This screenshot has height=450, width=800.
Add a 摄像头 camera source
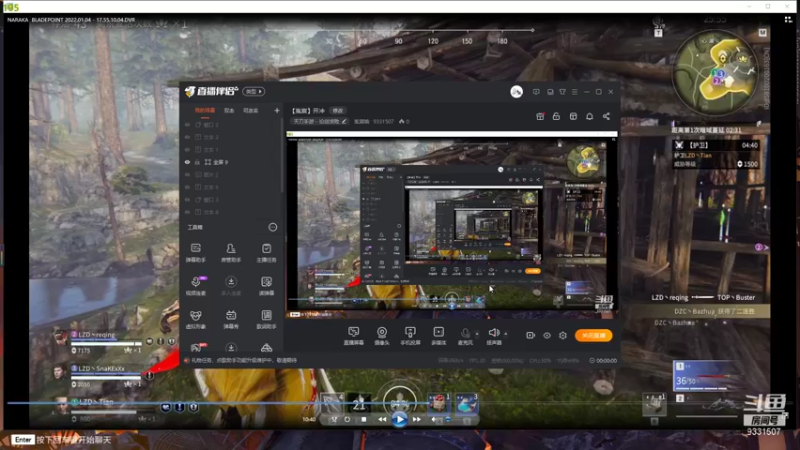pos(382,336)
